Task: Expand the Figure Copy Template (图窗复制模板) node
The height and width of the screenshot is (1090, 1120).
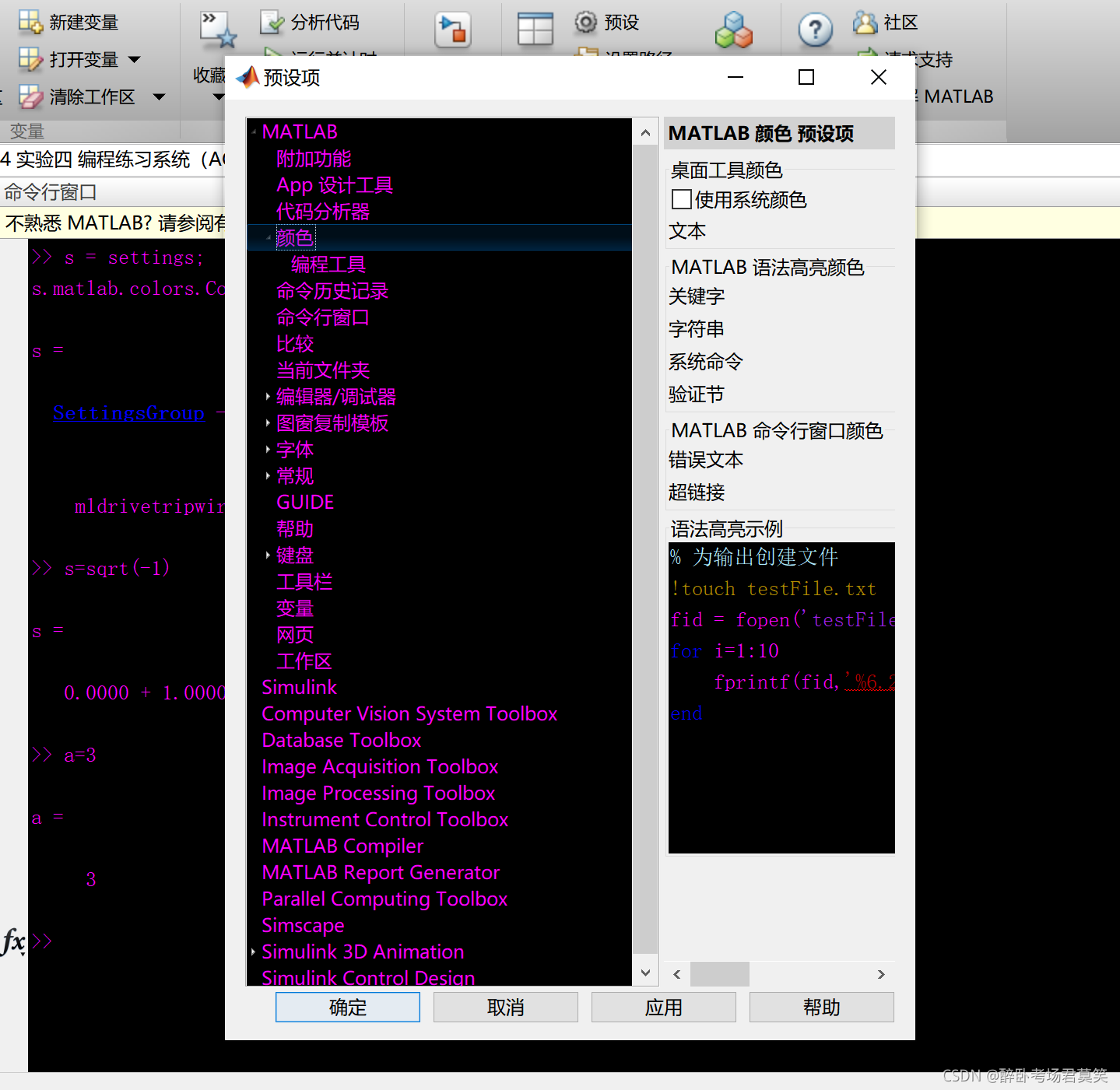Action: pos(268,423)
